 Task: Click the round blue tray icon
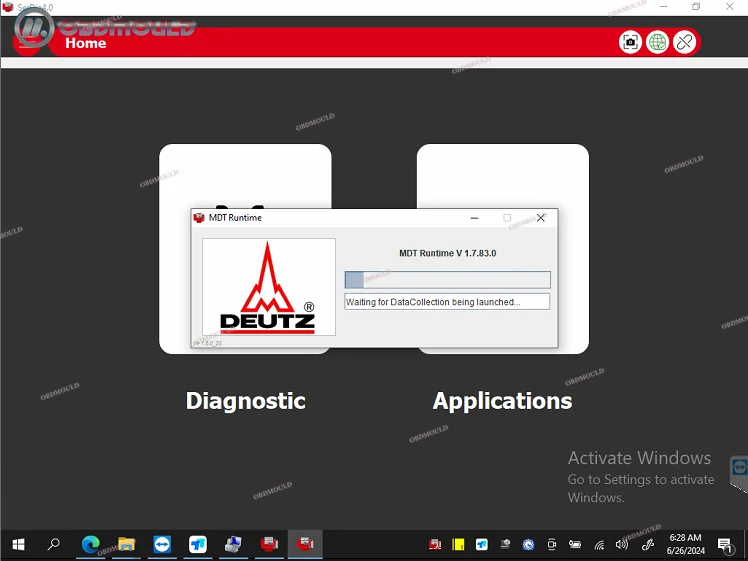pyautogui.click(x=528, y=544)
